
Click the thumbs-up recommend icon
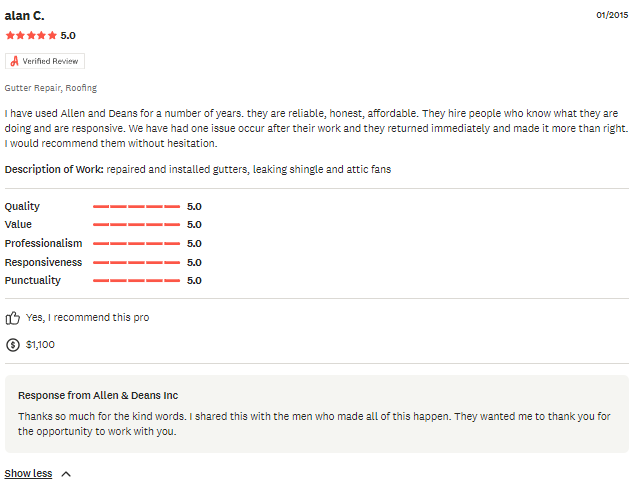pyautogui.click(x=12, y=318)
